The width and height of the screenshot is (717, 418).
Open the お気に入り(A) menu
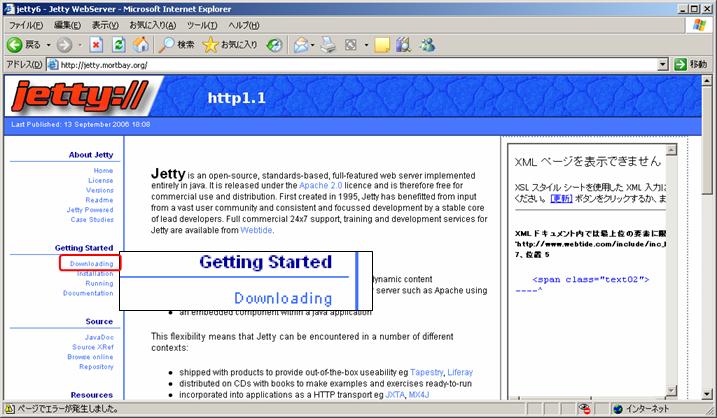[152, 25]
